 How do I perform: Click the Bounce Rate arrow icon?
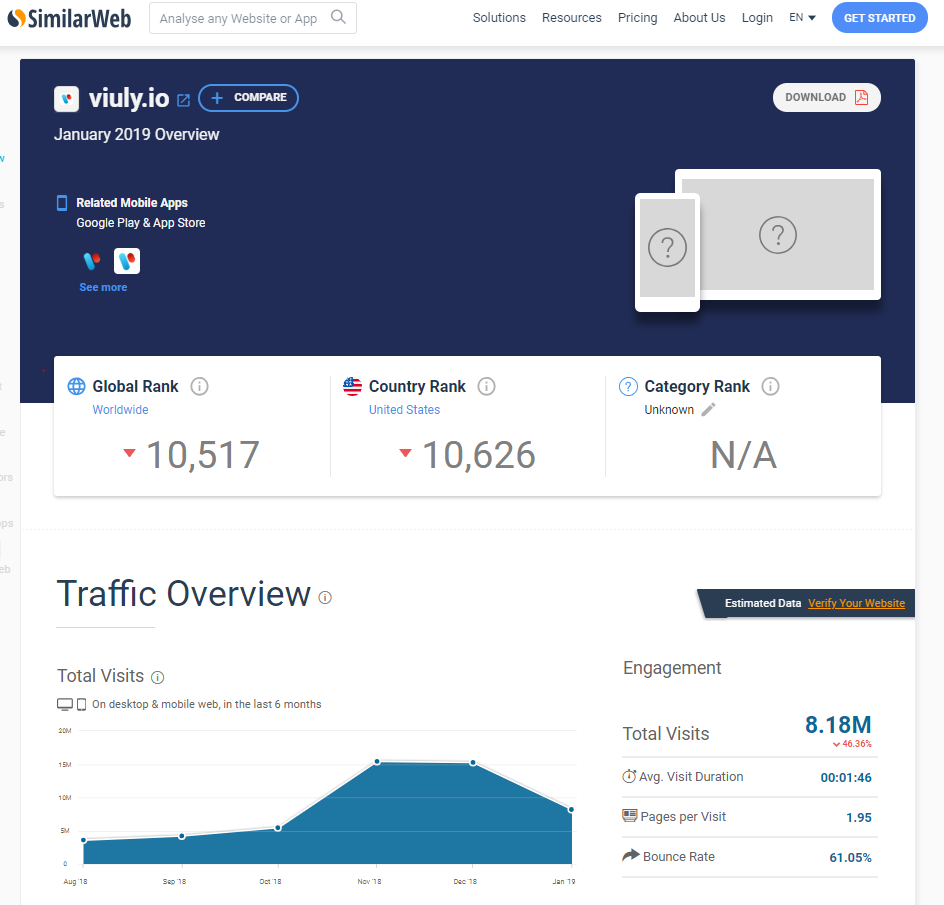coord(630,854)
